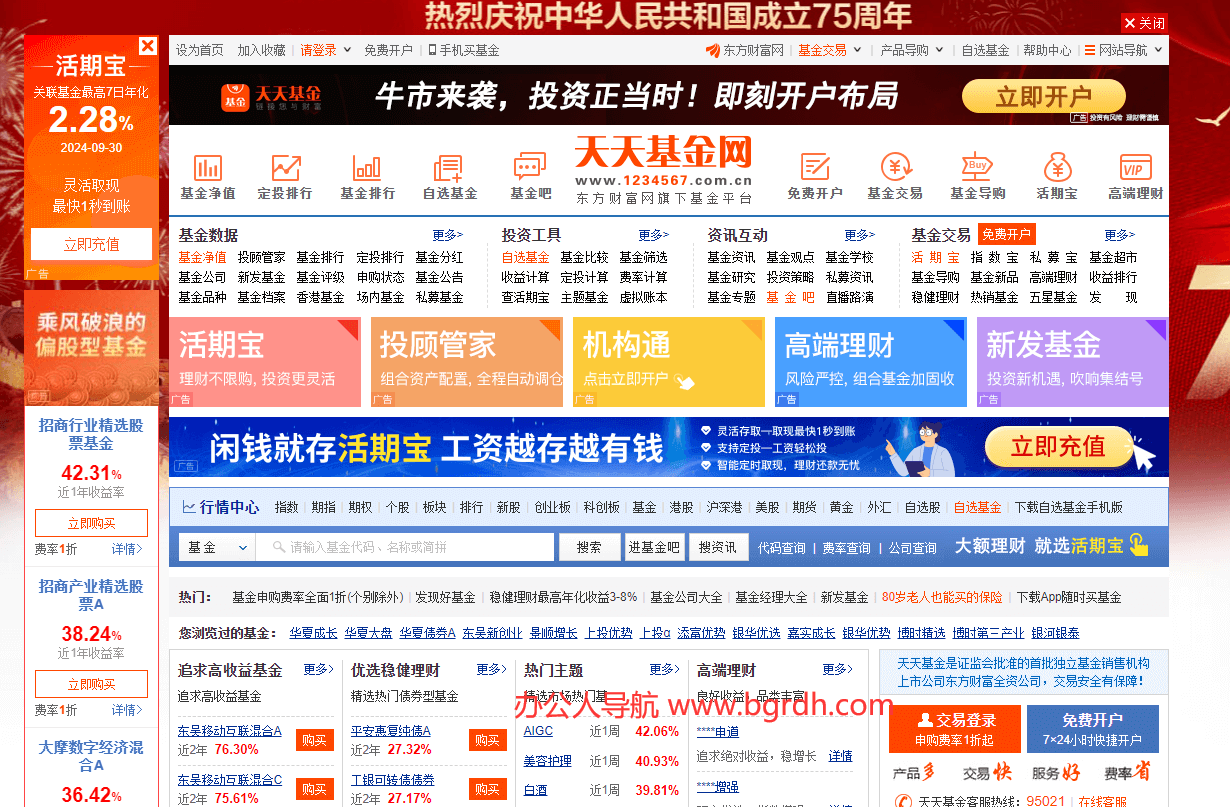The width and height of the screenshot is (1230, 807).
Task: Open the 定投排行 line-chart icon
Action: (286, 166)
